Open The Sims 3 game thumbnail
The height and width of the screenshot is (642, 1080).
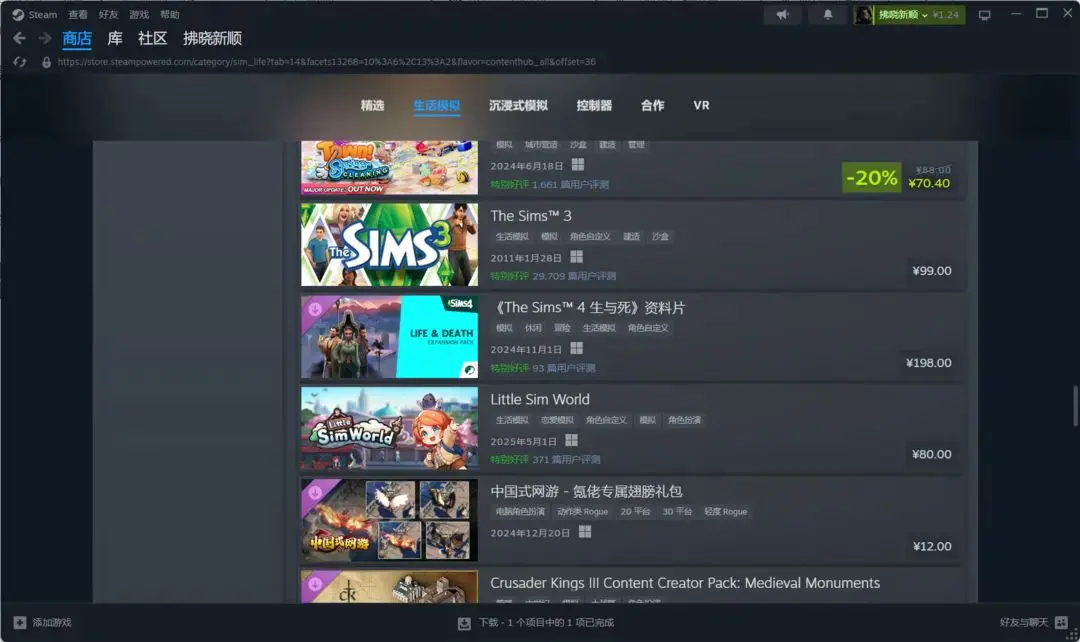pyautogui.click(x=389, y=245)
